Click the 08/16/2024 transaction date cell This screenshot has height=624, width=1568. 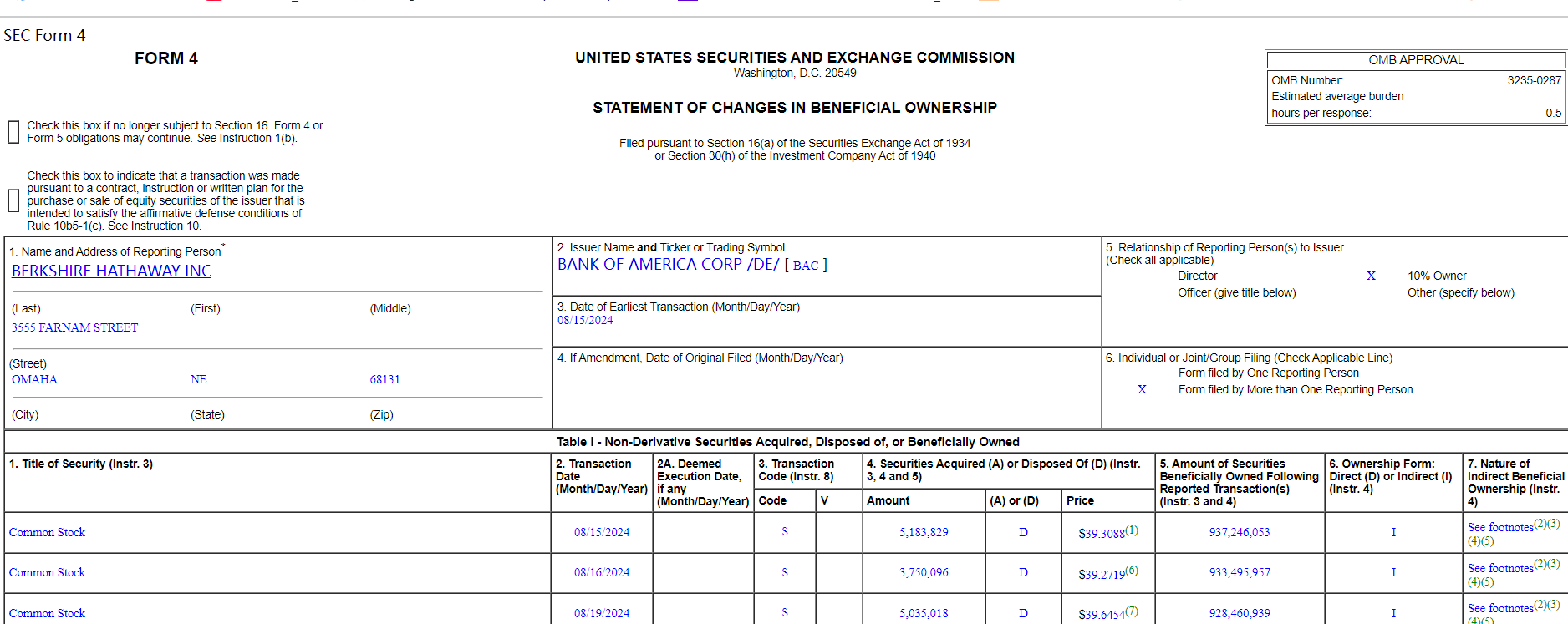(602, 572)
